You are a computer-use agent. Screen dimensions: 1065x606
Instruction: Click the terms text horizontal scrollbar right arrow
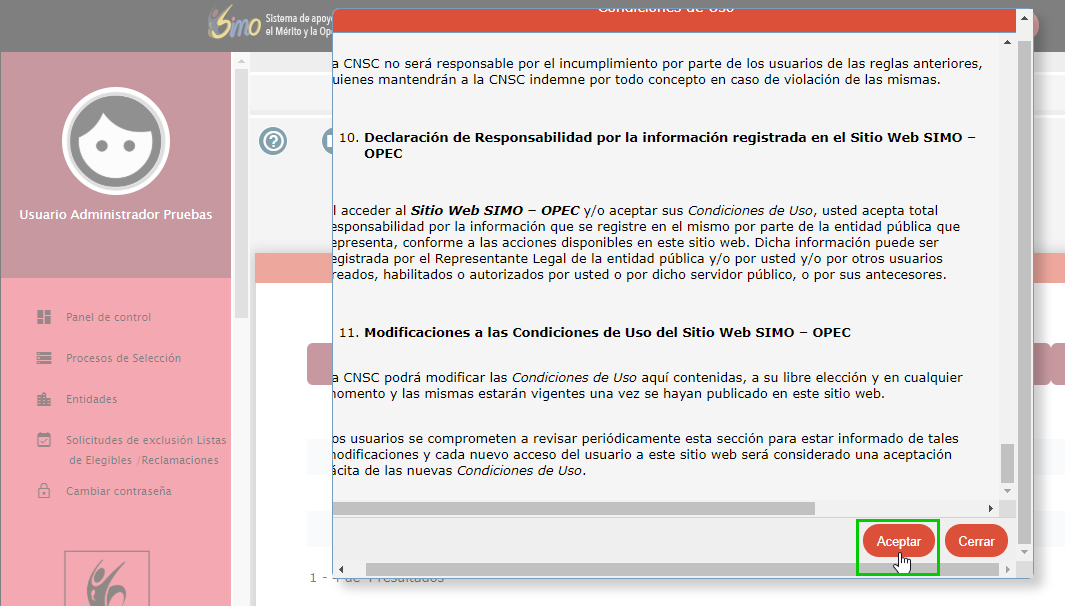[x=991, y=509]
